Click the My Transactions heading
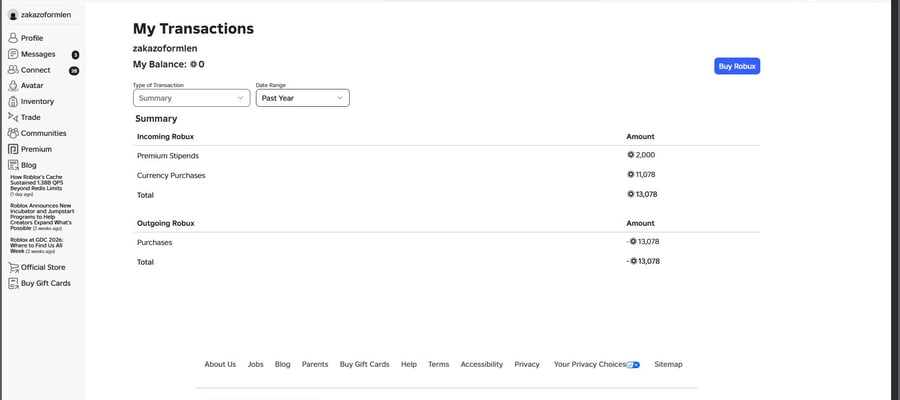Viewport: 900px width, 400px height. (193, 29)
